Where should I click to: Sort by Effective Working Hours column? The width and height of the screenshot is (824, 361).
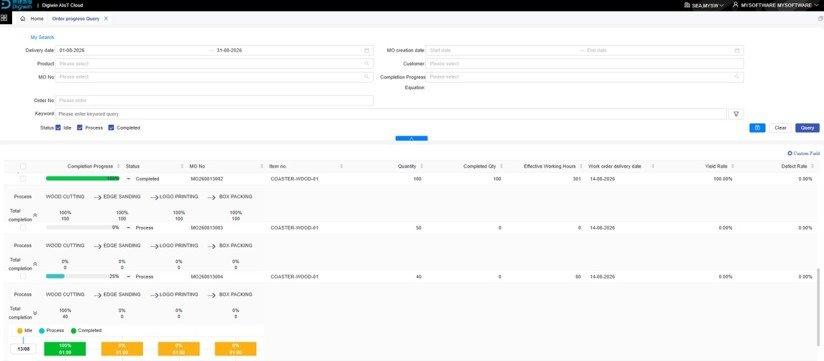click(580, 167)
